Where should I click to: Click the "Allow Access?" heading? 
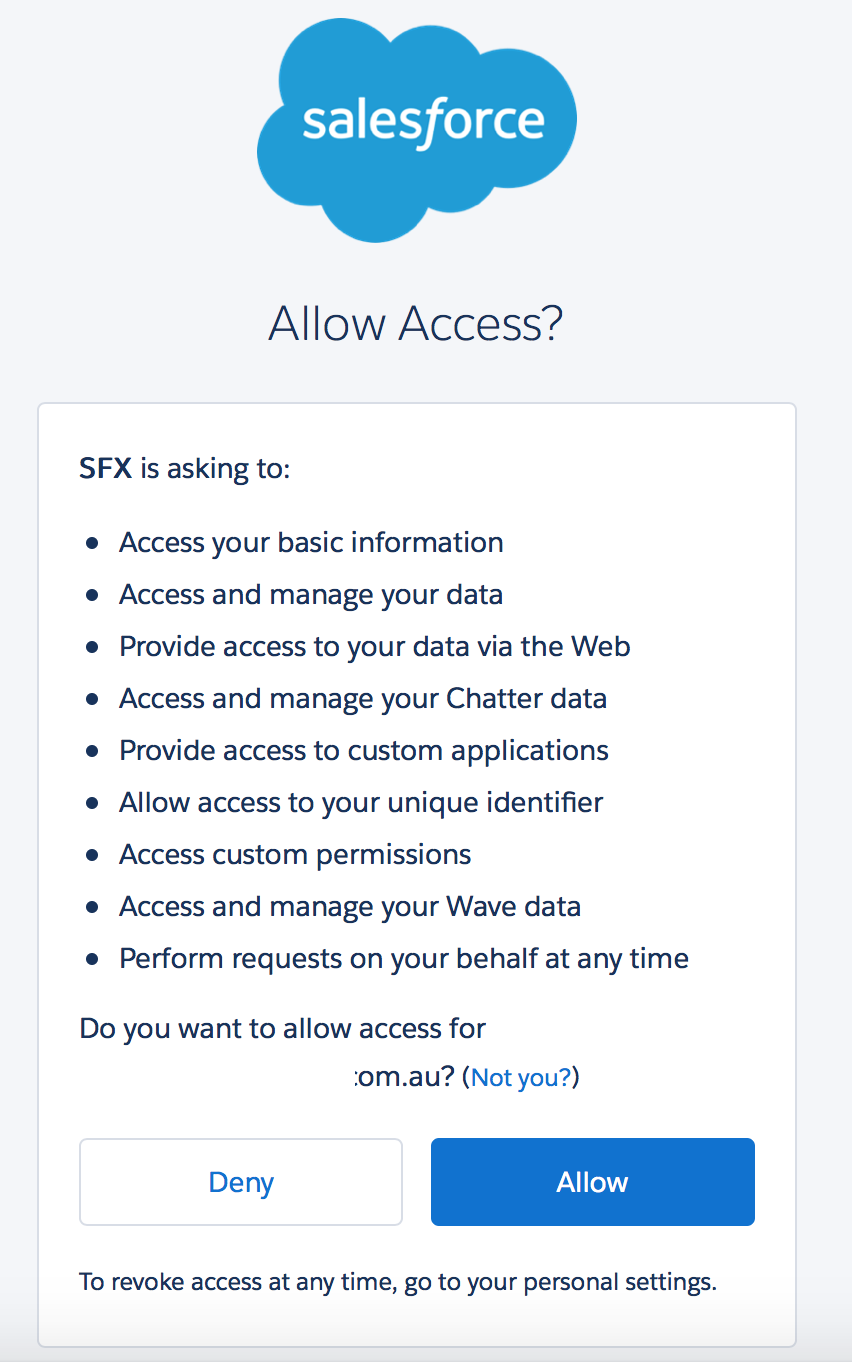416,324
